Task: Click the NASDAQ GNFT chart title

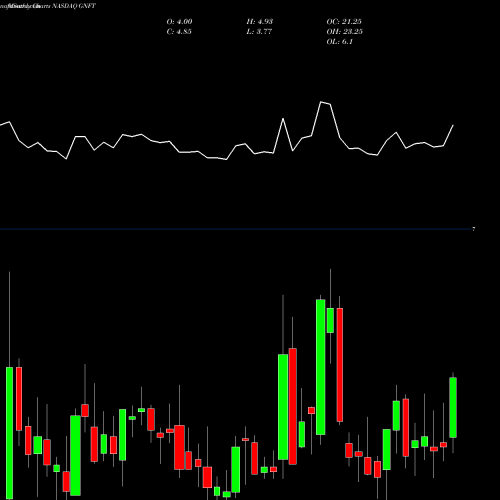Action: coord(48,6)
